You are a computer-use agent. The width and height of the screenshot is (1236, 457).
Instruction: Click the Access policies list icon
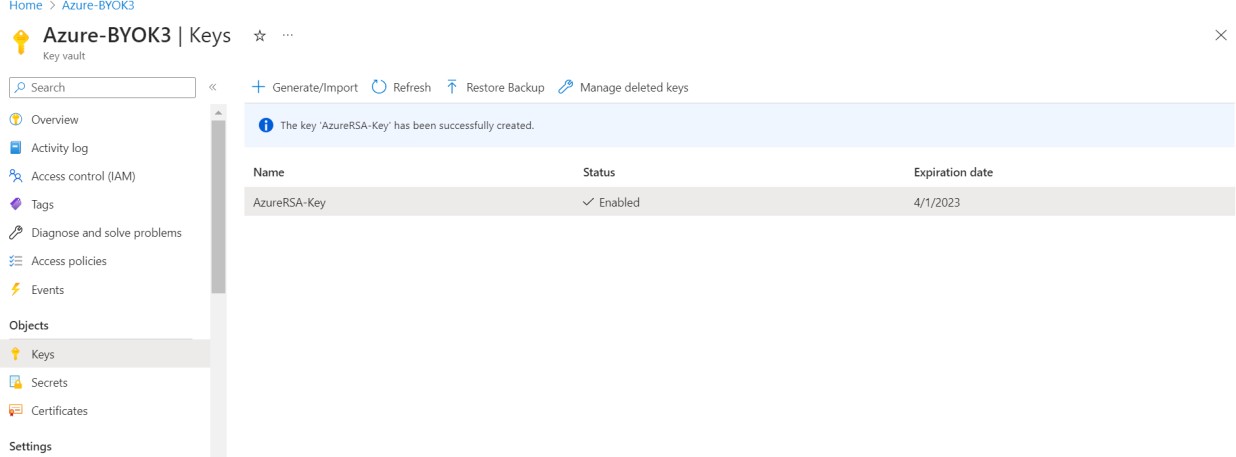coord(15,261)
